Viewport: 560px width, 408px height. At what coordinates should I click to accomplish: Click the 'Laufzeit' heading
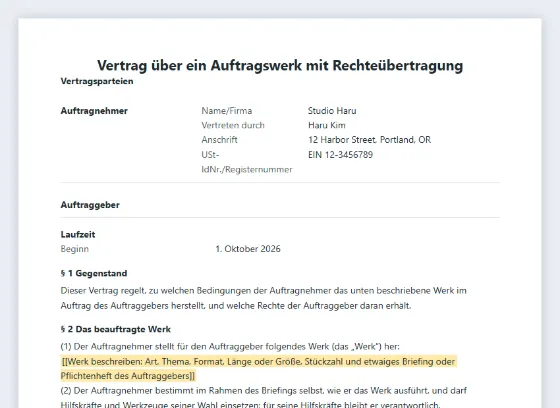click(x=78, y=235)
